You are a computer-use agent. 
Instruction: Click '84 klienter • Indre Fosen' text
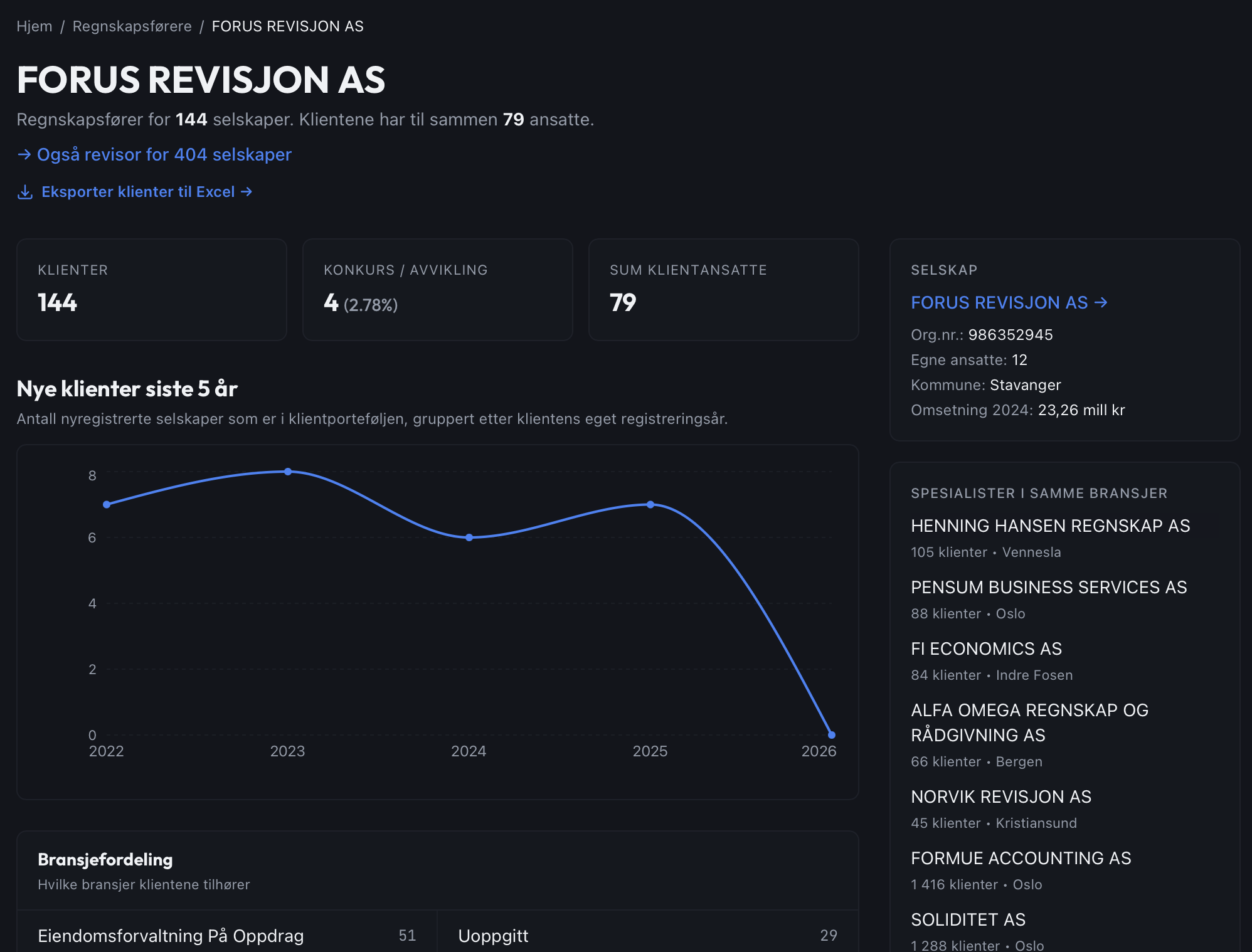(x=992, y=675)
